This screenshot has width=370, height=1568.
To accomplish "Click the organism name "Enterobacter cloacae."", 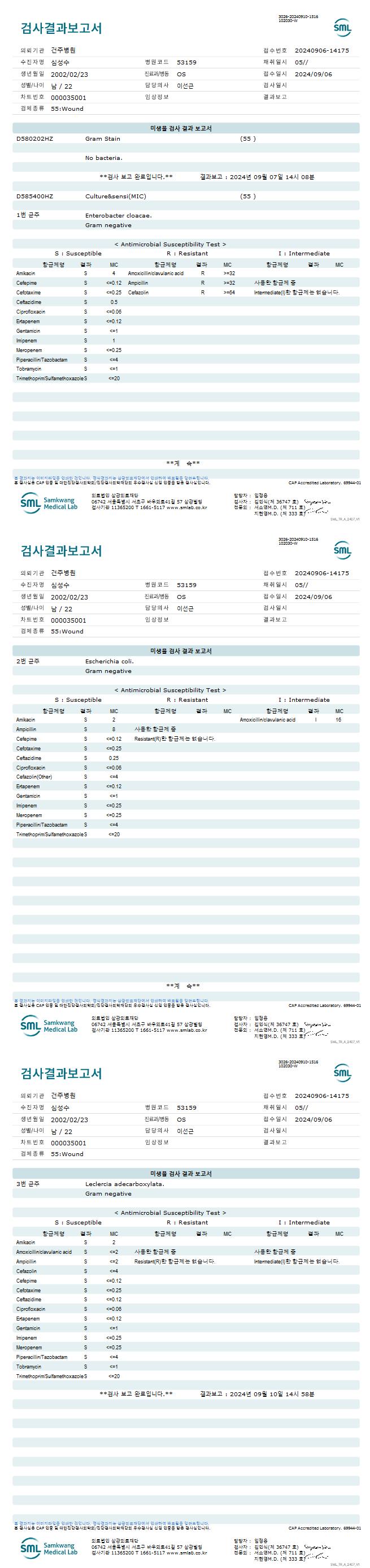I will [x=119, y=215].
